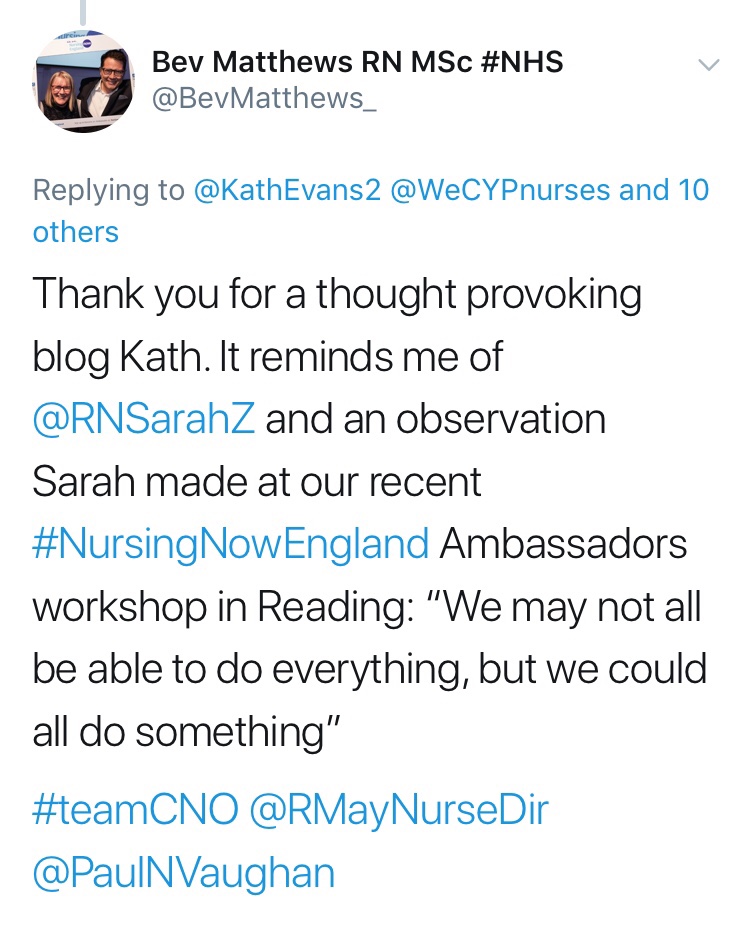Tap "Thank you for a thought provoking" text
The image size is (750, 926).
click(336, 294)
